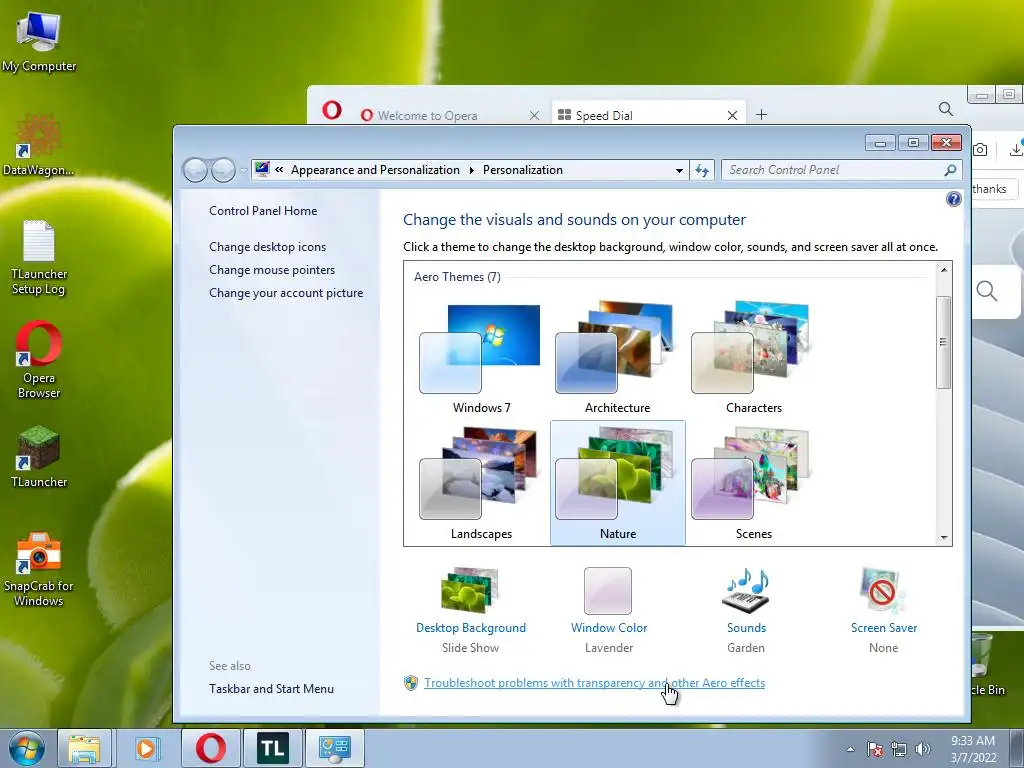Open TLauncher Setup Log file icon
The height and width of the screenshot is (768, 1024).
point(39,257)
